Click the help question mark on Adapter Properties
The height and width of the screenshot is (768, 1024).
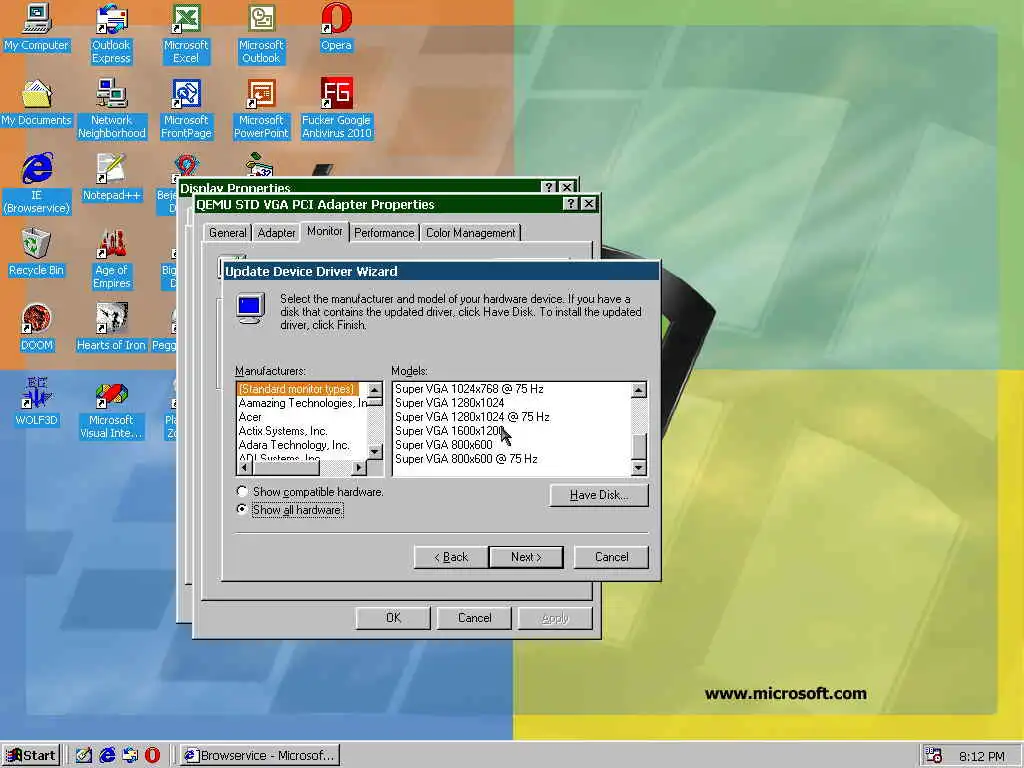[x=570, y=204]
